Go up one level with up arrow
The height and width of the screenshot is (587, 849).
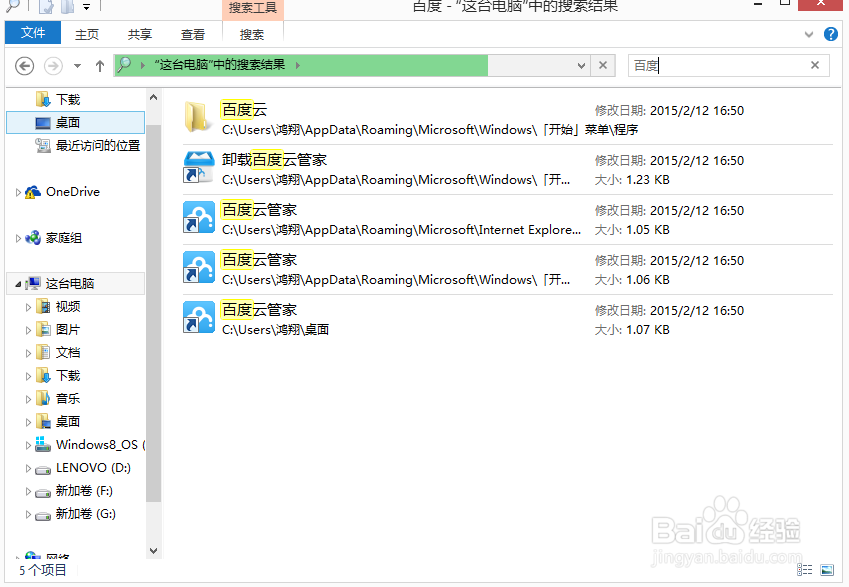click(x=100, y=66)
